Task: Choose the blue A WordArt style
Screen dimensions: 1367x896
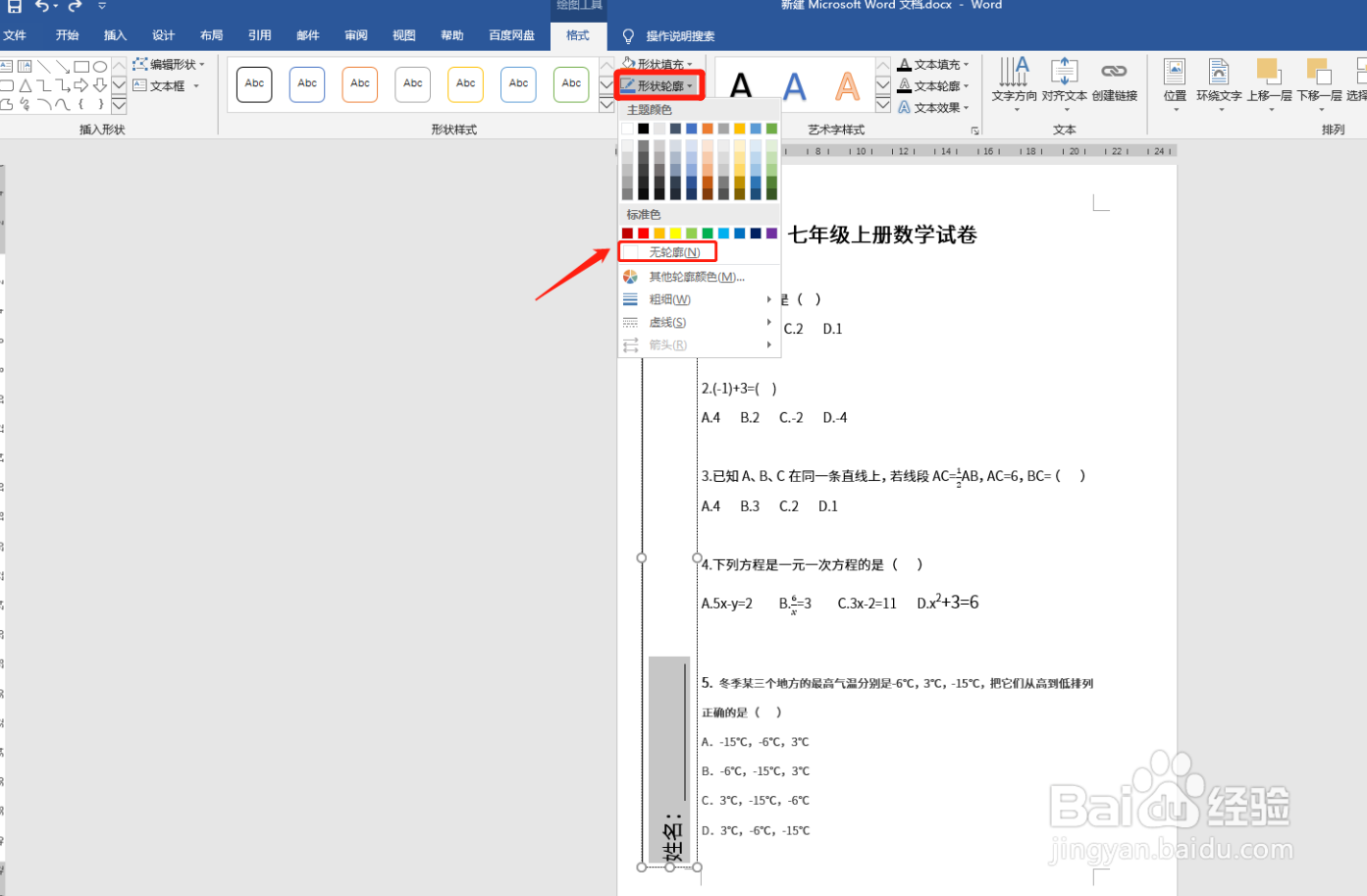Action: click(795, 86)
